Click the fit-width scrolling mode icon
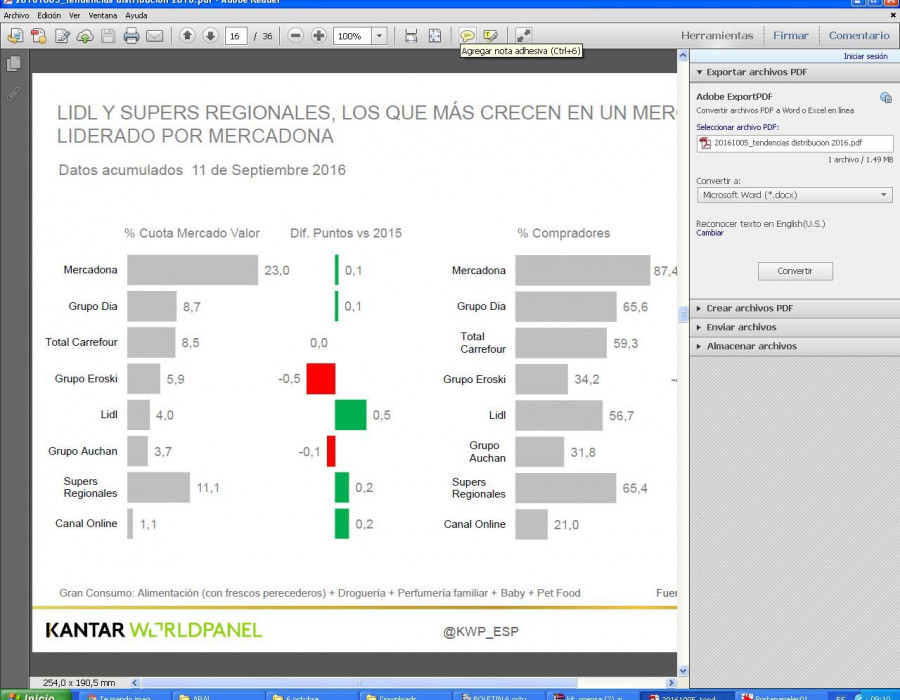 (411, 36)
